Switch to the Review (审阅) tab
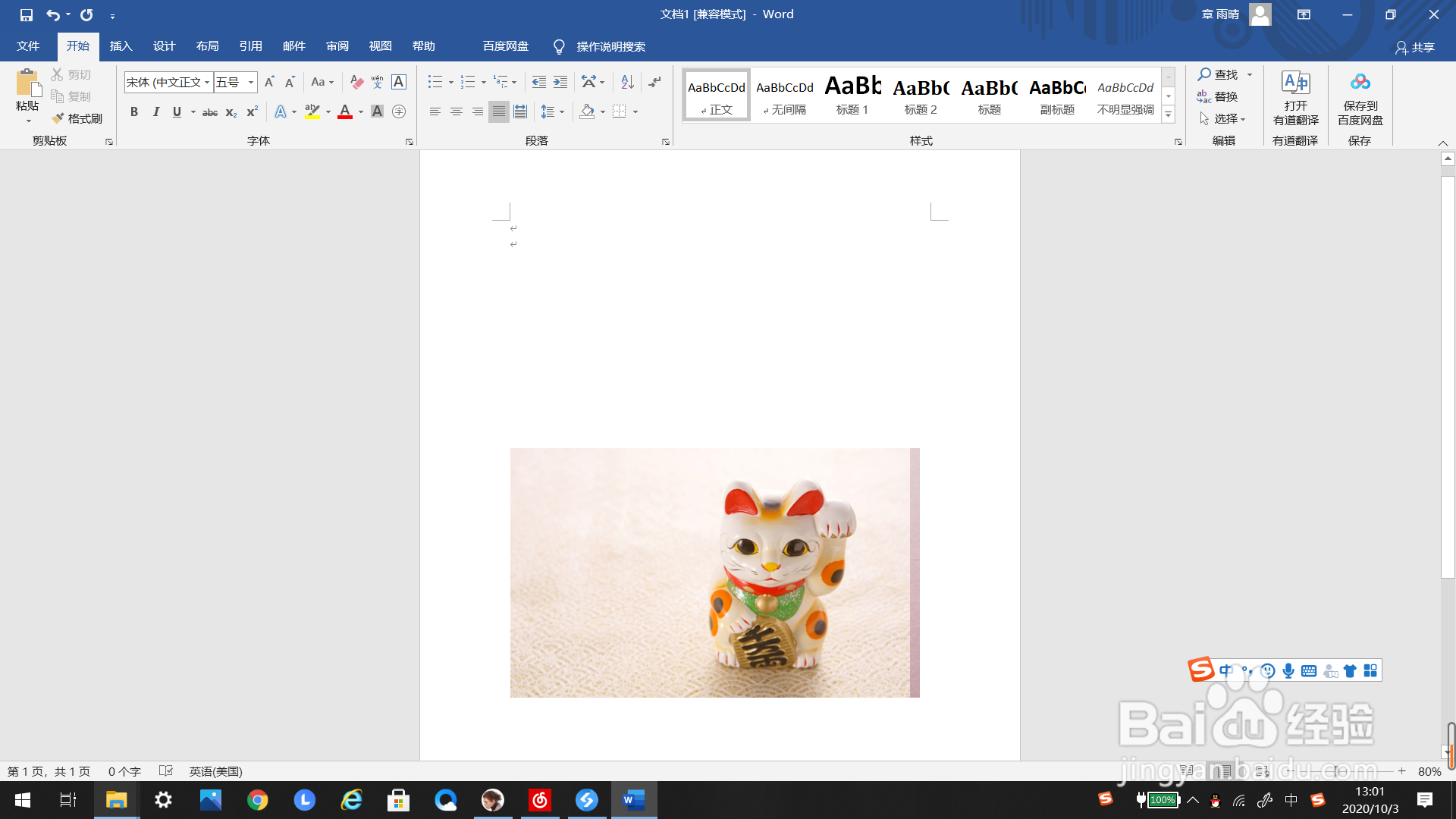The height and width of the screenshot is (819, 1456). point(337,46)
